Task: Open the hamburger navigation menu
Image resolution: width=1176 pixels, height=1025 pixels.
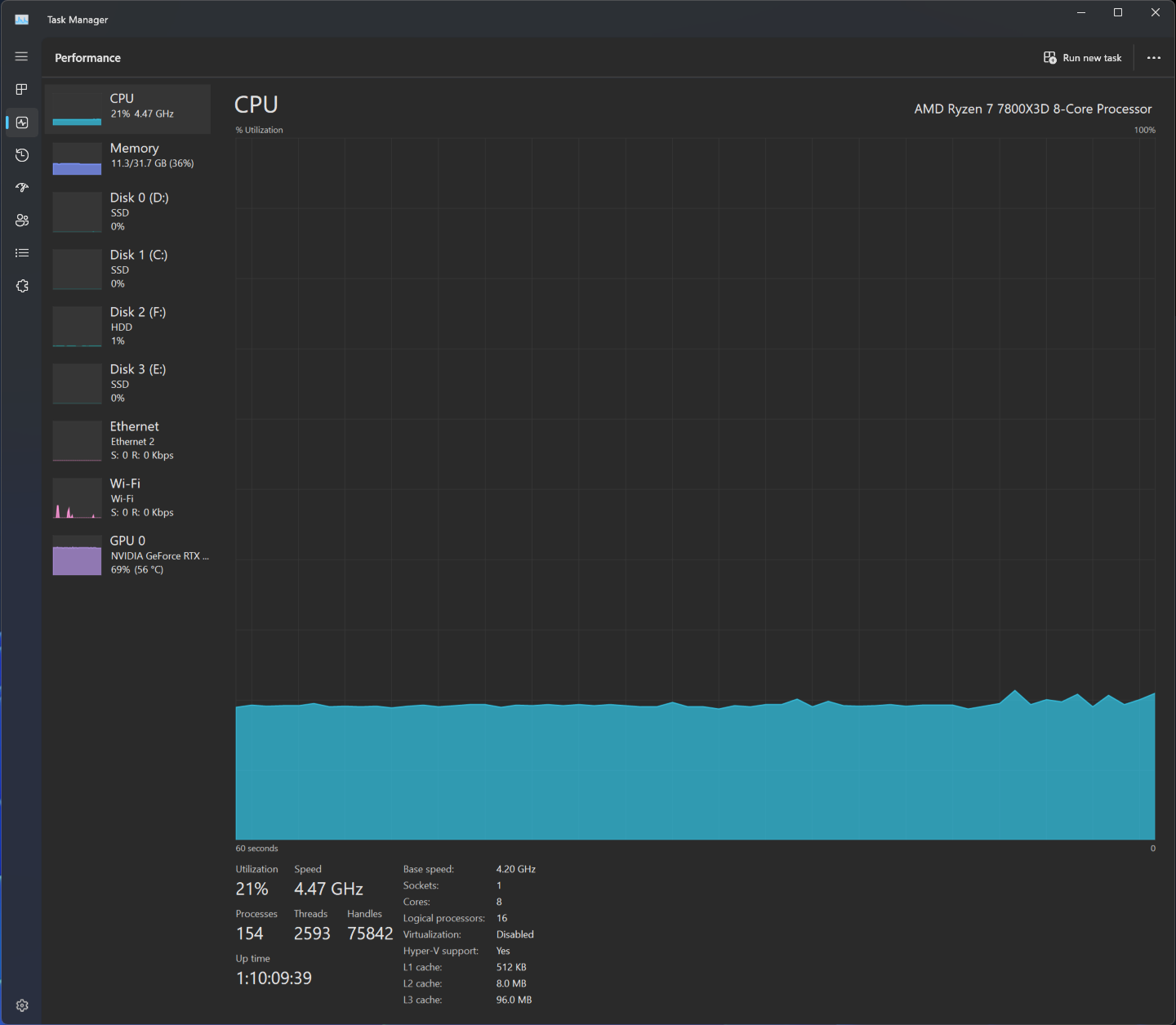Action: (x=22, y=56)
